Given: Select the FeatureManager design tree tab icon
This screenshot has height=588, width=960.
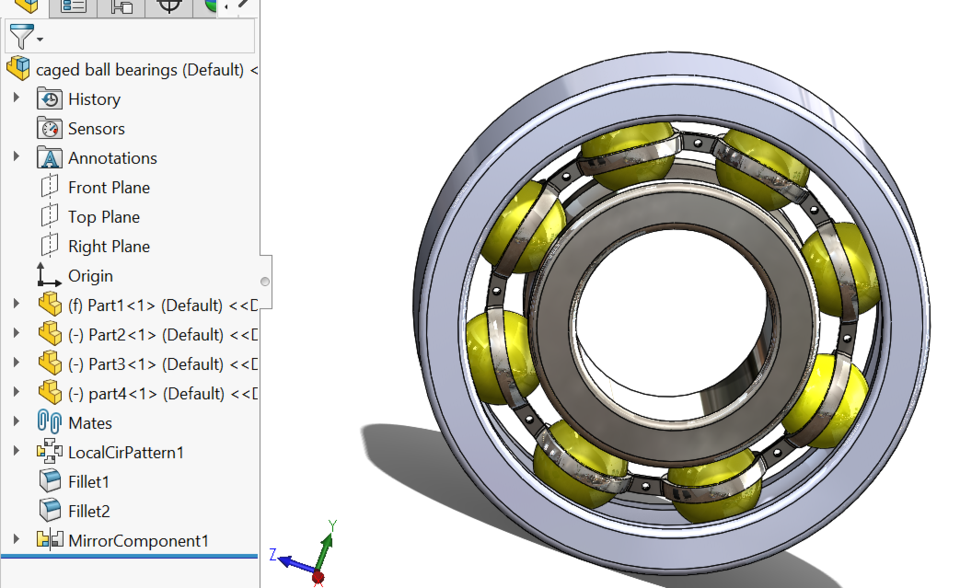Looking at the screenshot, I should click(28, 7).
